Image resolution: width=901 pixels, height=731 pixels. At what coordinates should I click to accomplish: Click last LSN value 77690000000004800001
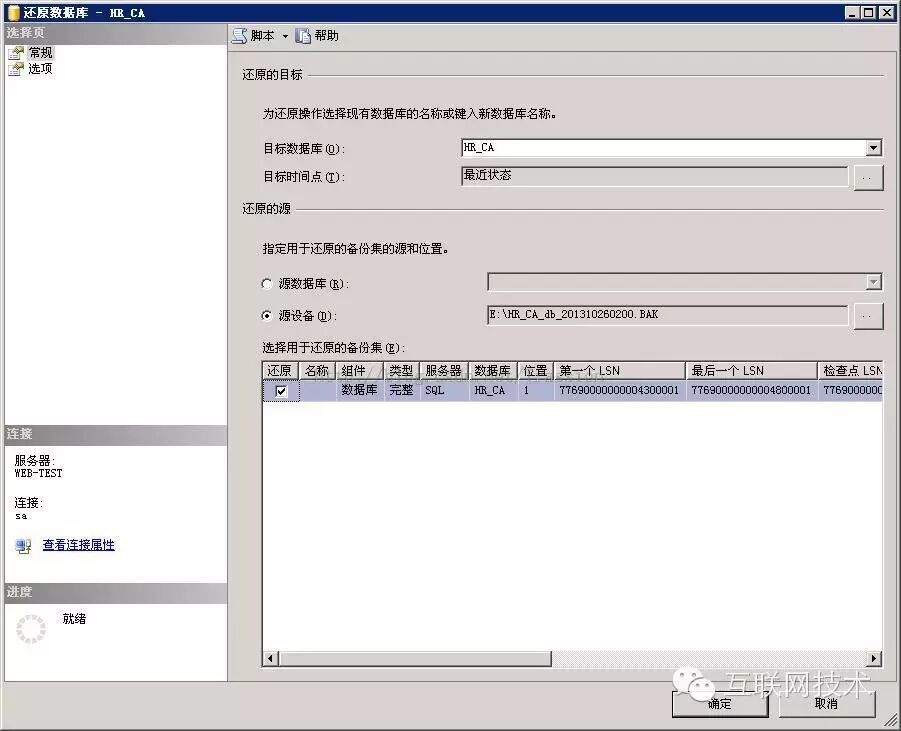(751, 390)
